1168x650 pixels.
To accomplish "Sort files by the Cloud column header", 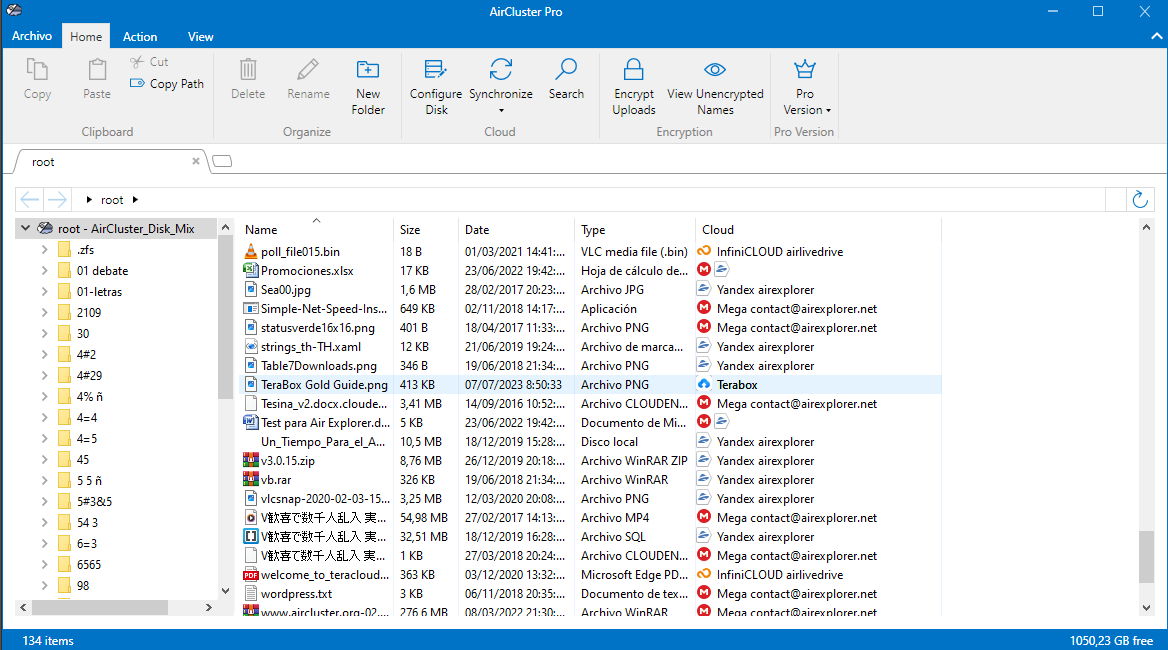I will (718, 230).
